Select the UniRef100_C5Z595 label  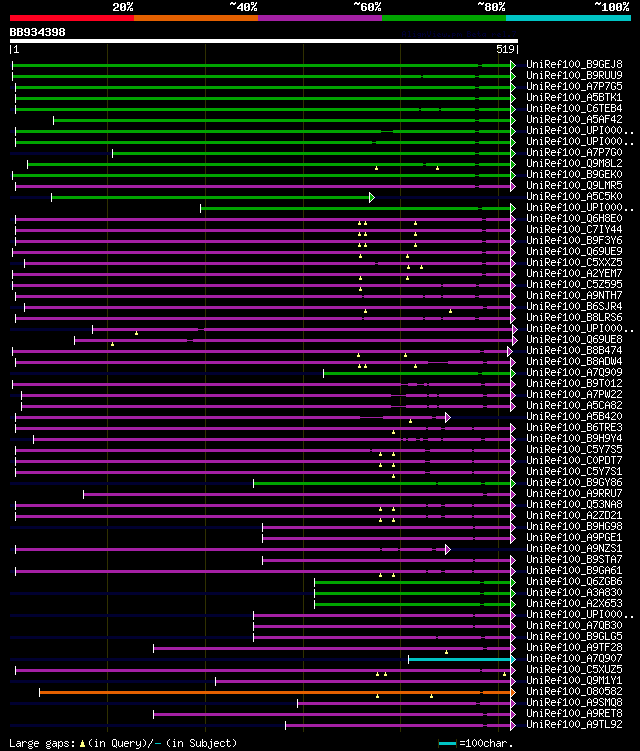point(574,284)
